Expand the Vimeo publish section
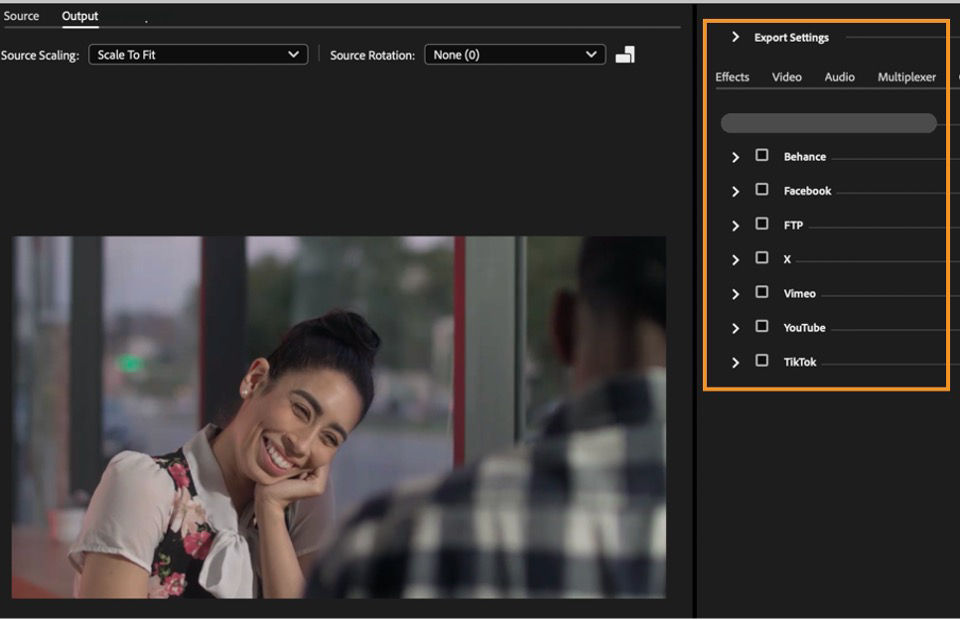This screenshot has width=960, height=620. pos(735,294)
